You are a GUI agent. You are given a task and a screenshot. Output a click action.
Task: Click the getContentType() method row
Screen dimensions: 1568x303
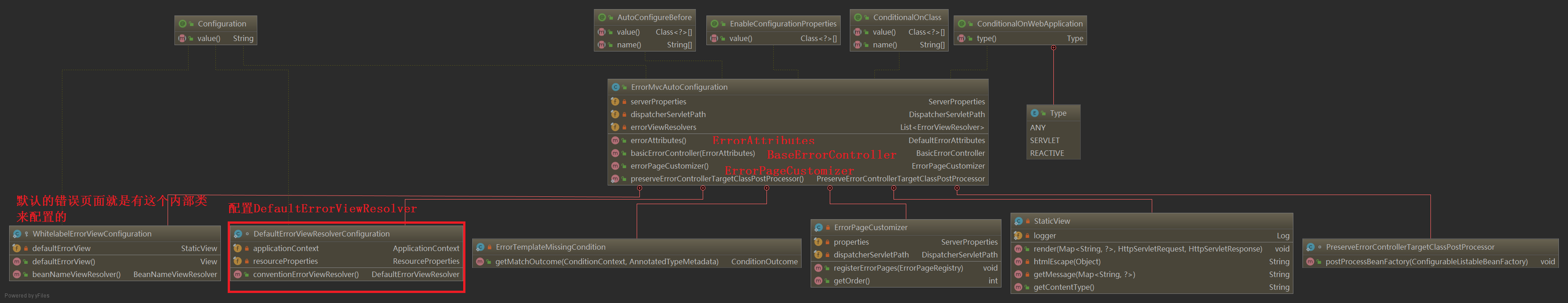1152,287
